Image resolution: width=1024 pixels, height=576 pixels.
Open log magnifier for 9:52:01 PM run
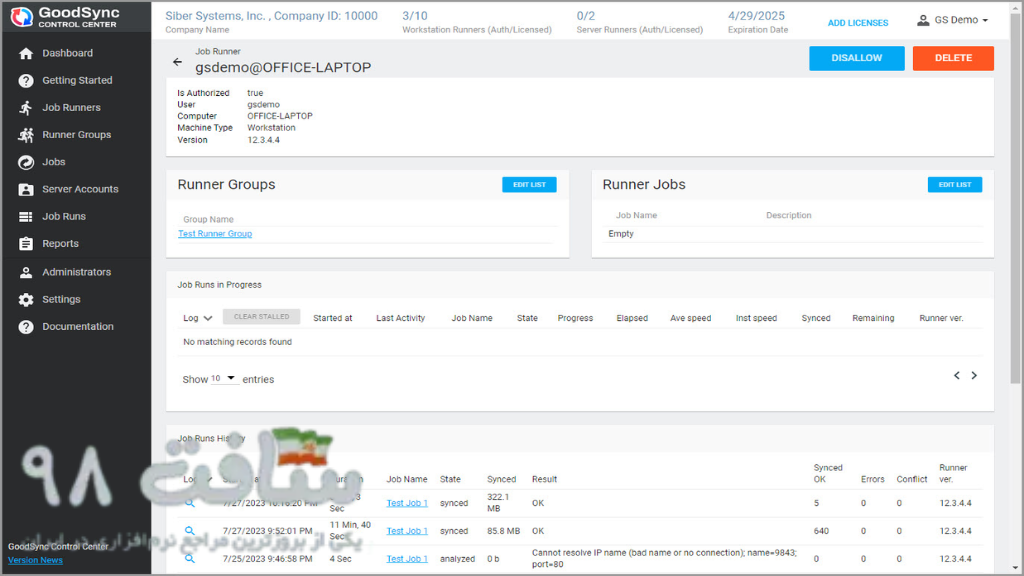coord(189,531)
